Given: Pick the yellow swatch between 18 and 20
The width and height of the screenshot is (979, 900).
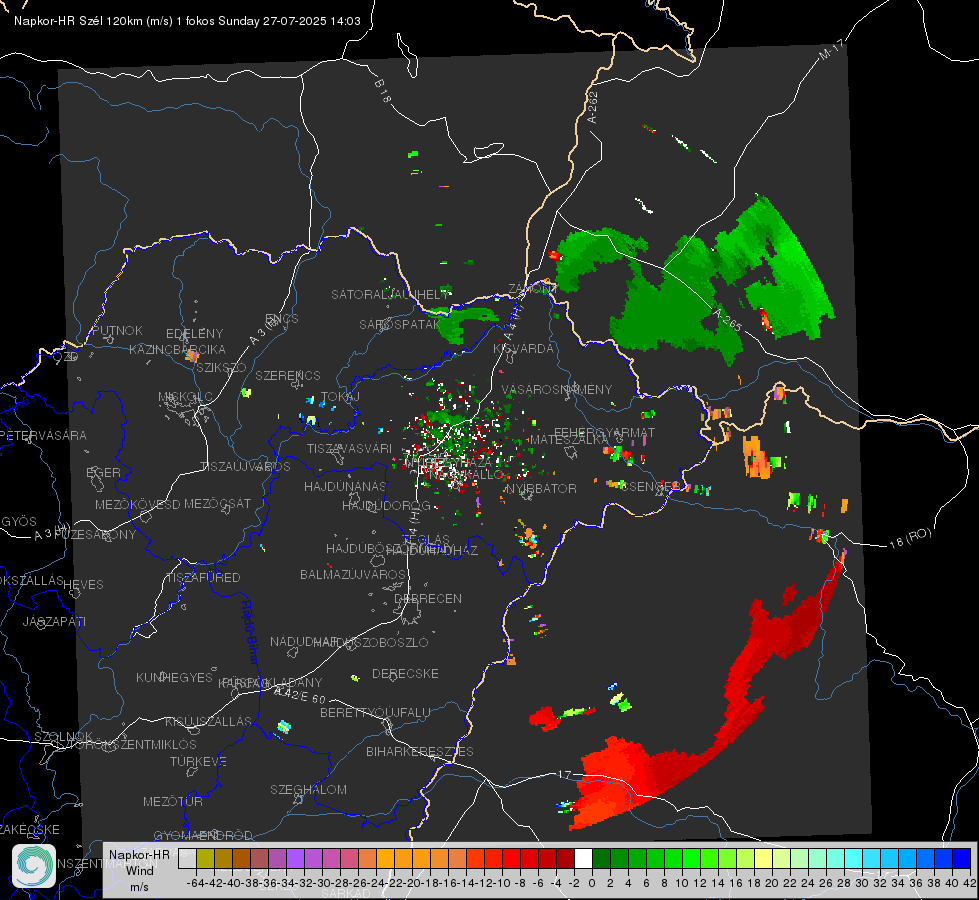Looking at the screenshot, I should point(763,858).
